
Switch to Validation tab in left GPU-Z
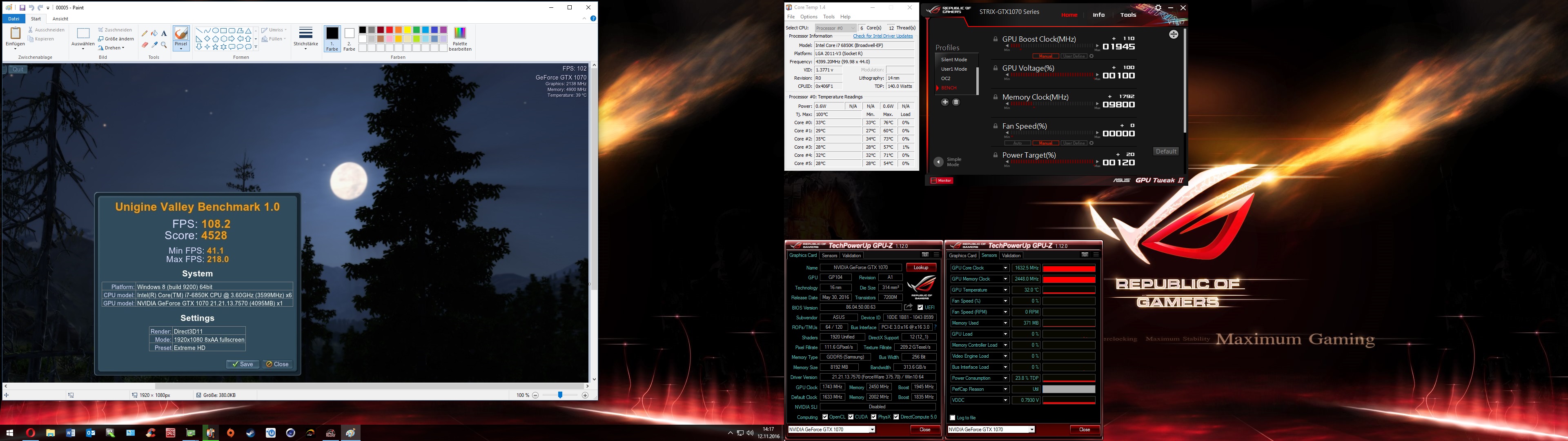coord(851,255)
